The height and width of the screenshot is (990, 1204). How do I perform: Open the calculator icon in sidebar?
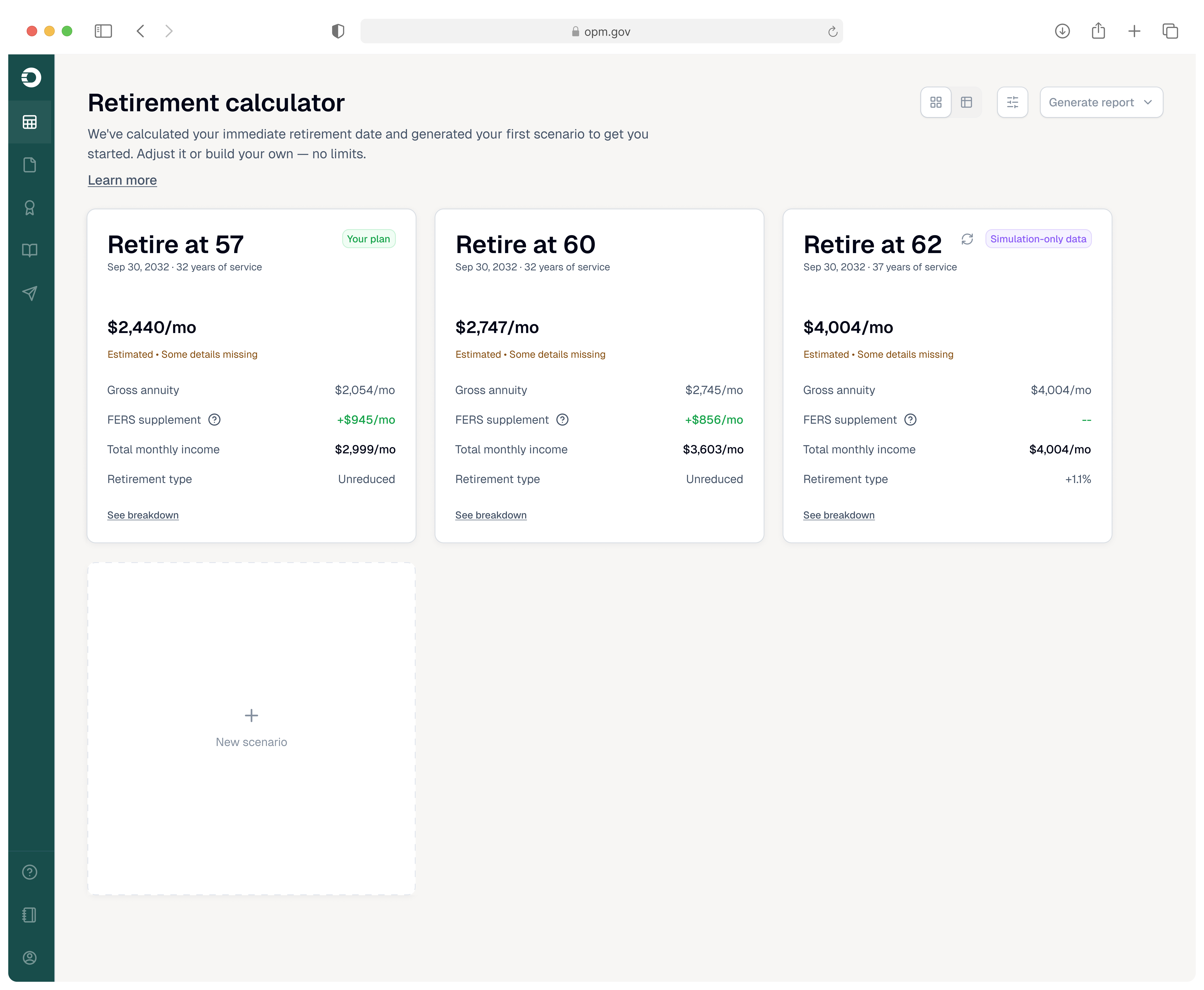coord(30,122)
